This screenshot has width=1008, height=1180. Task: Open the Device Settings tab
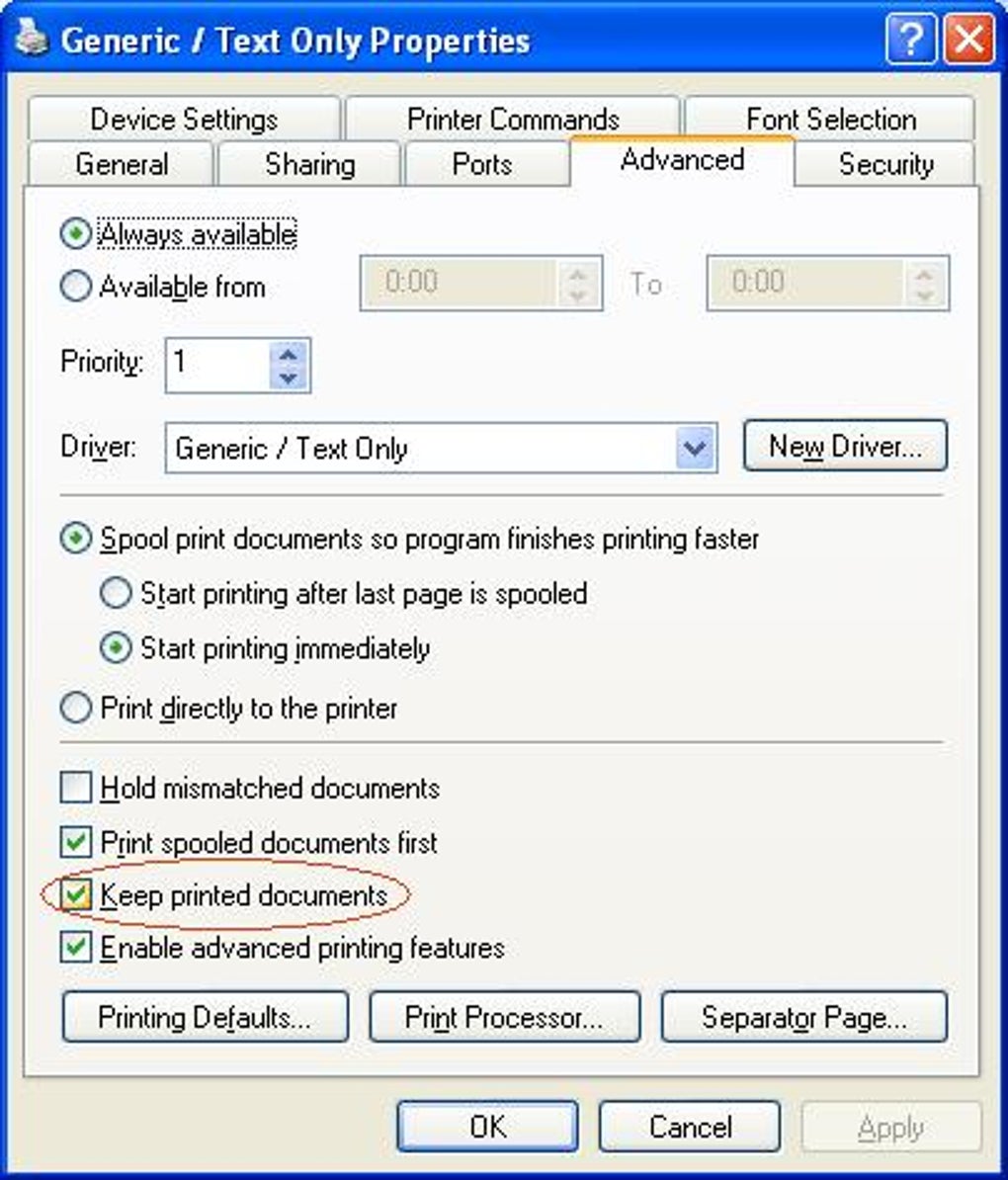click(184, 119)
